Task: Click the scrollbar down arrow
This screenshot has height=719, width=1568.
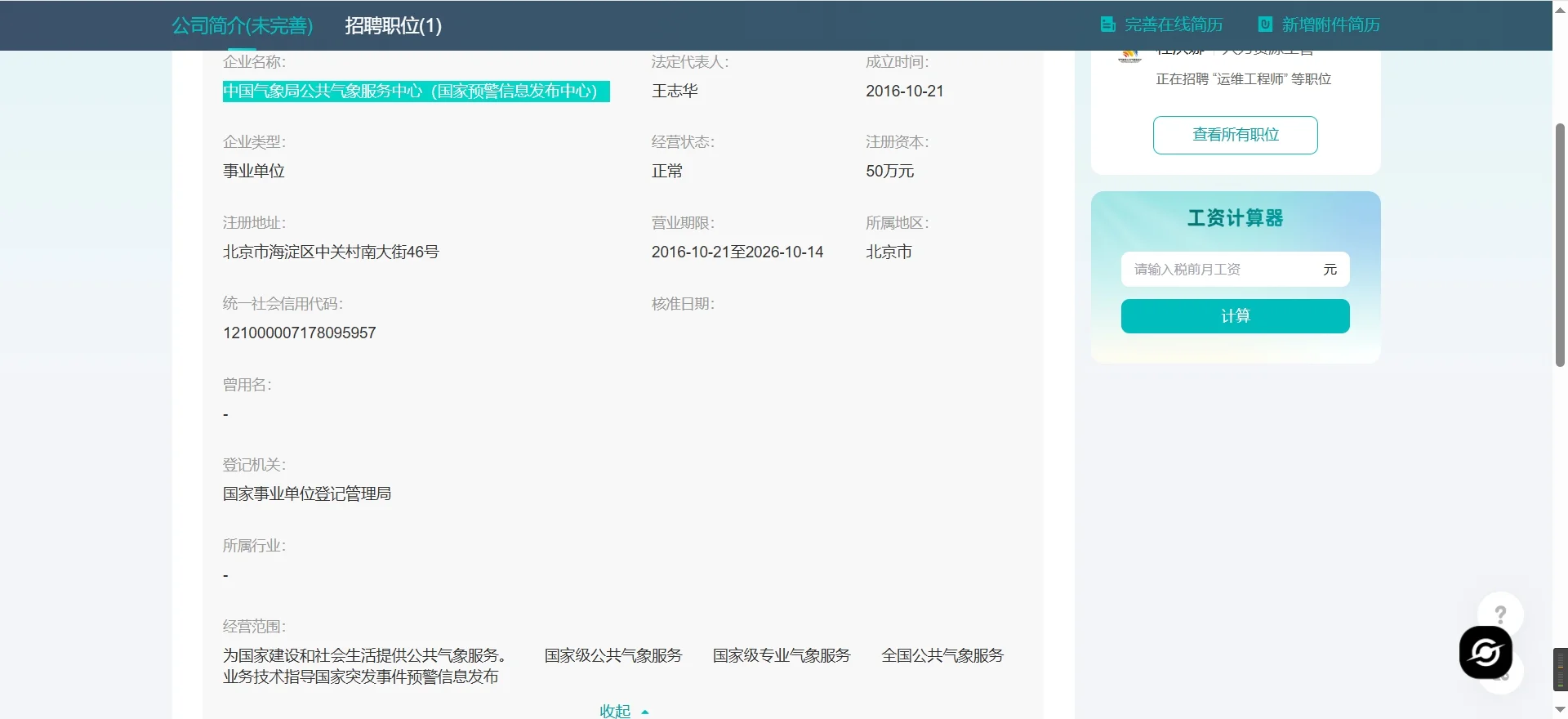Action: 1560,710
